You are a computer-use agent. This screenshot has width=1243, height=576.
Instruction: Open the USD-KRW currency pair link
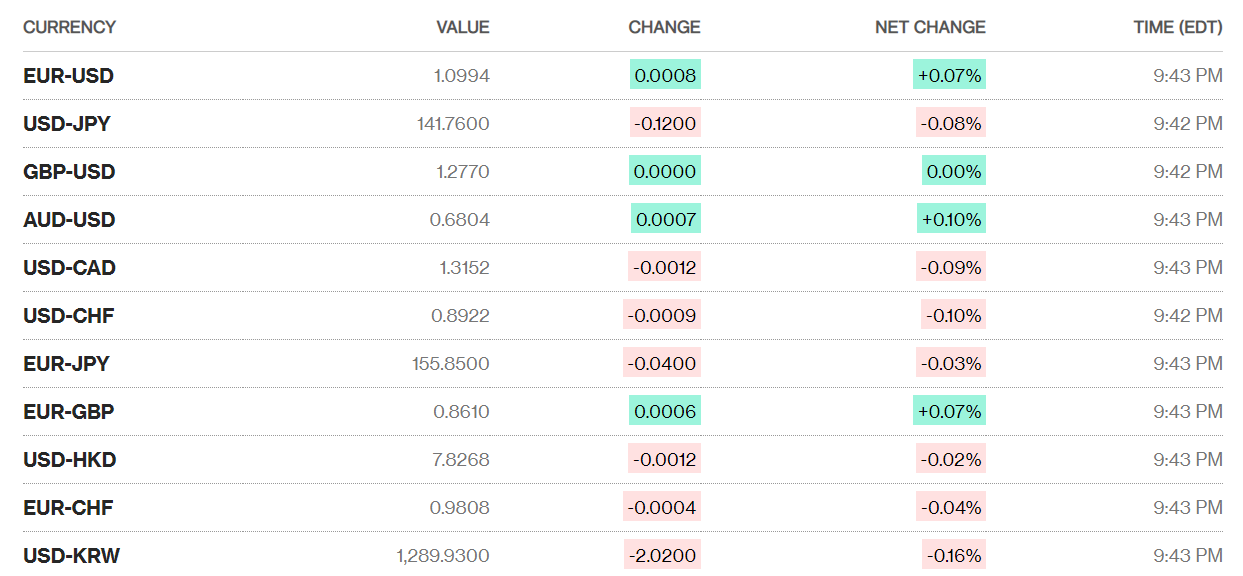point(71,556)
